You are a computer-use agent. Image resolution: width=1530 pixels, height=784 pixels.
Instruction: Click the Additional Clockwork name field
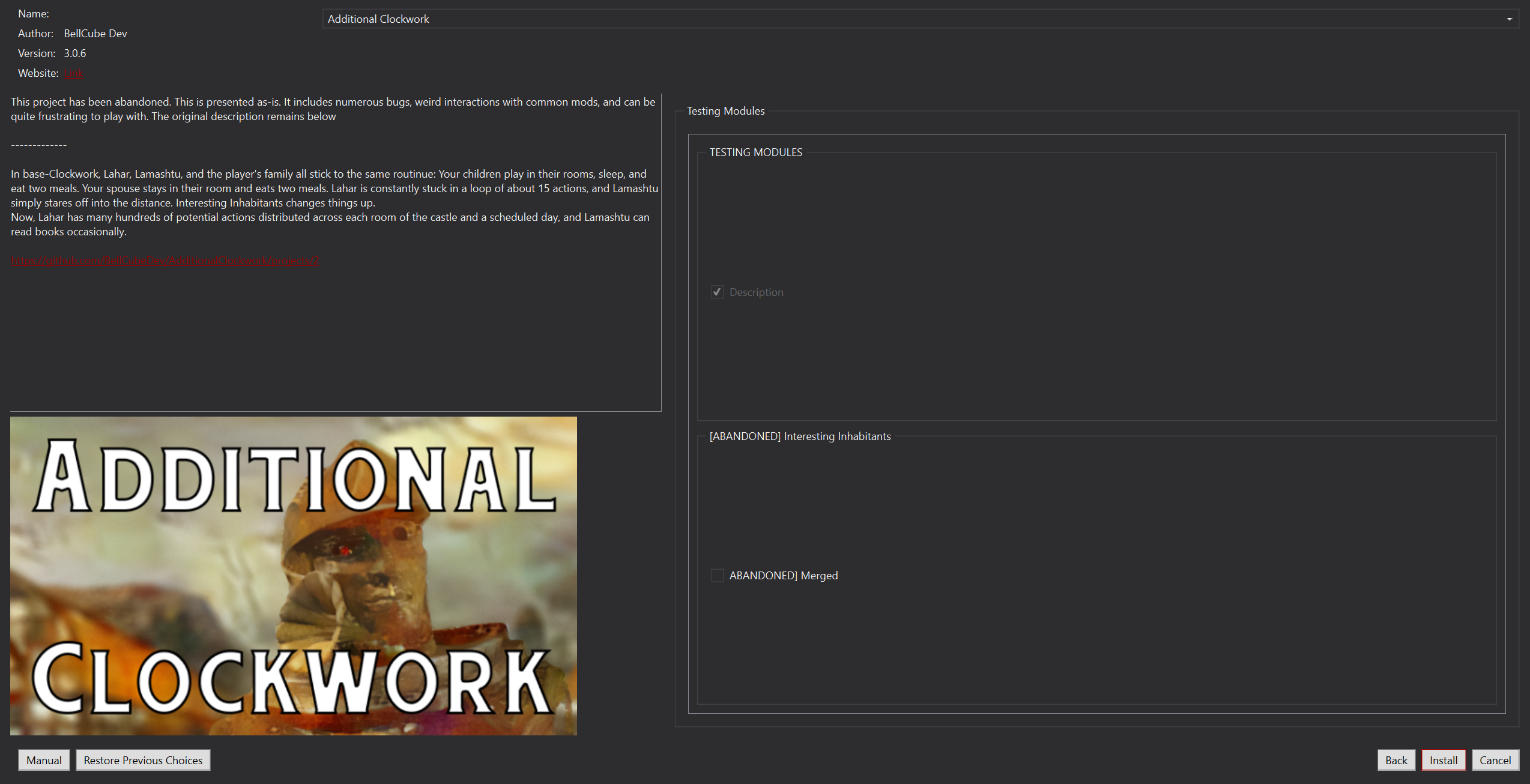(920, 19)
